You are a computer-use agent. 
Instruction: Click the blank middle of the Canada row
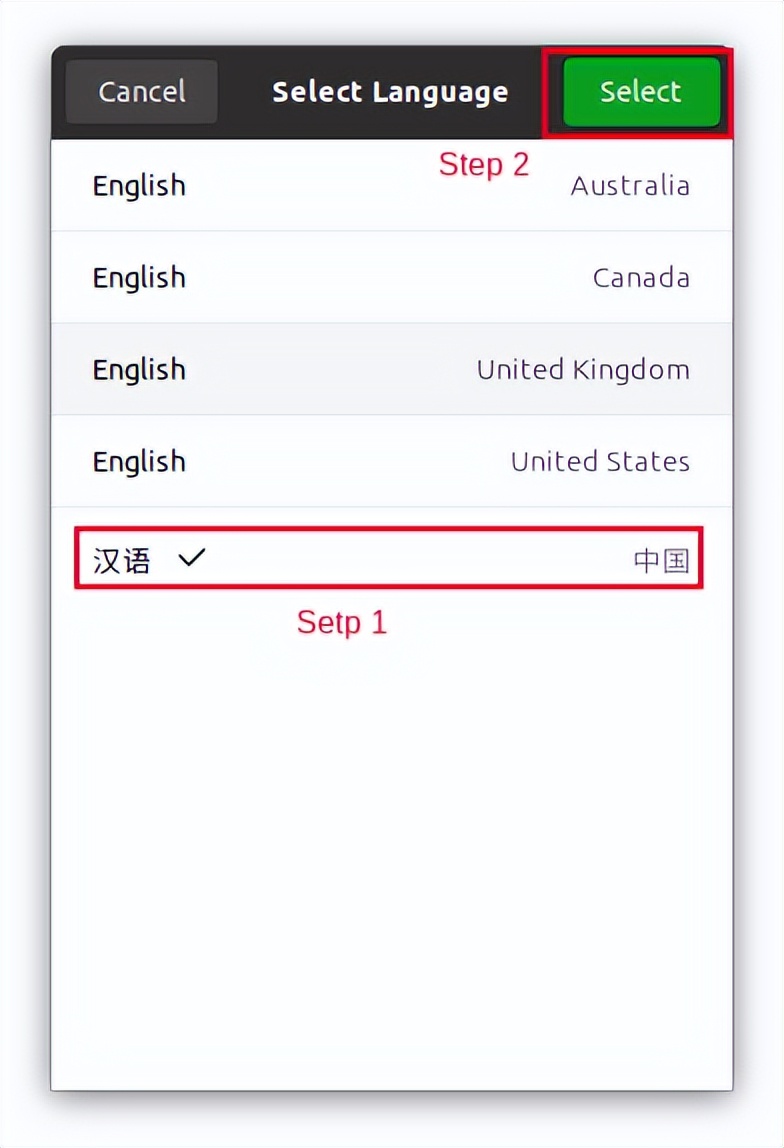[x=390, y=278]
